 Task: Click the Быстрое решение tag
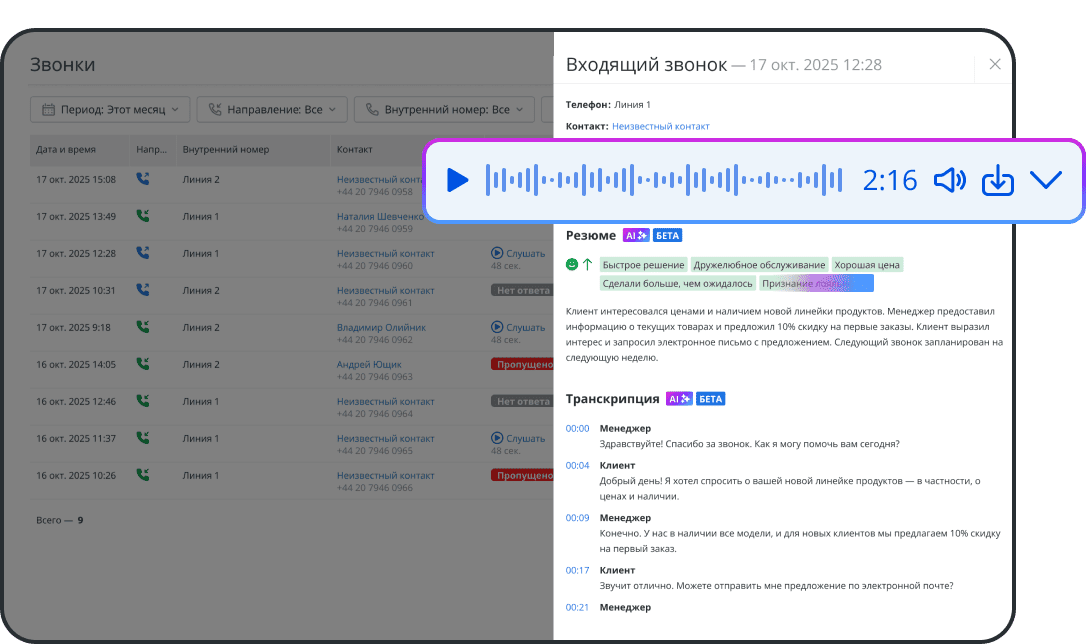pyautogui.click(x=644, y=265)
